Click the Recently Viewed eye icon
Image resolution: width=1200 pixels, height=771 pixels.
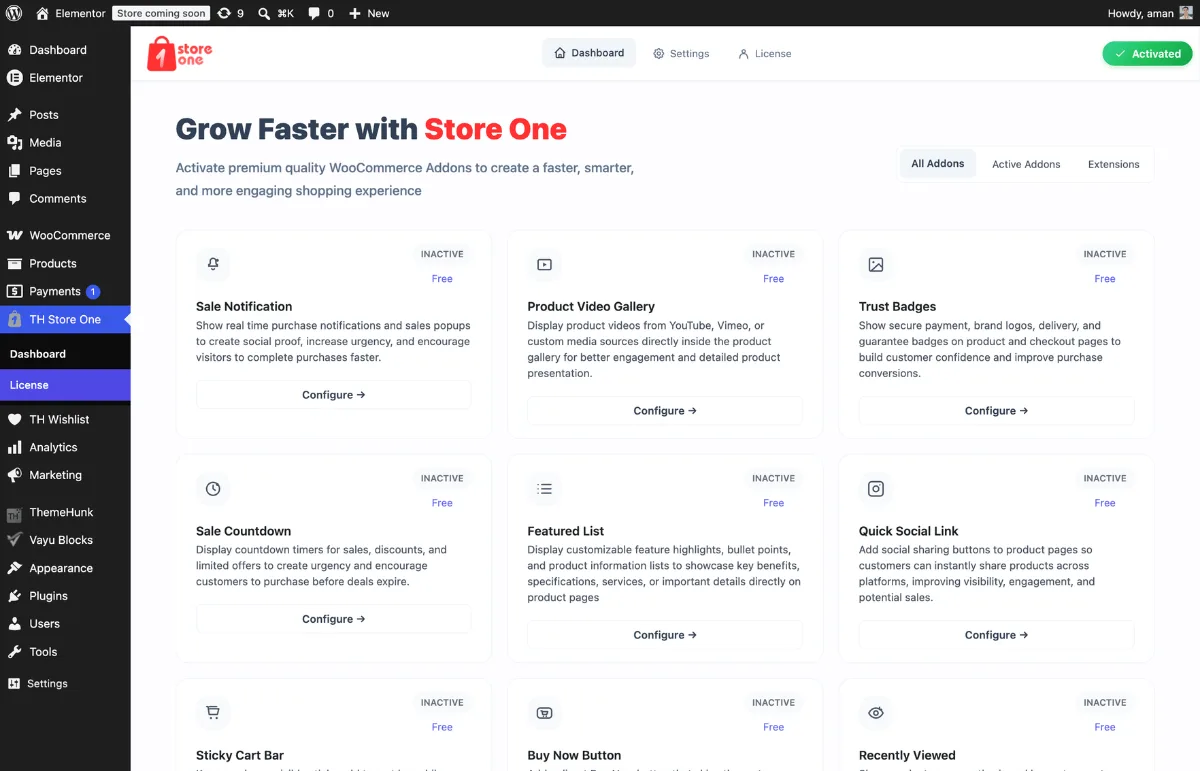[876, 713]
